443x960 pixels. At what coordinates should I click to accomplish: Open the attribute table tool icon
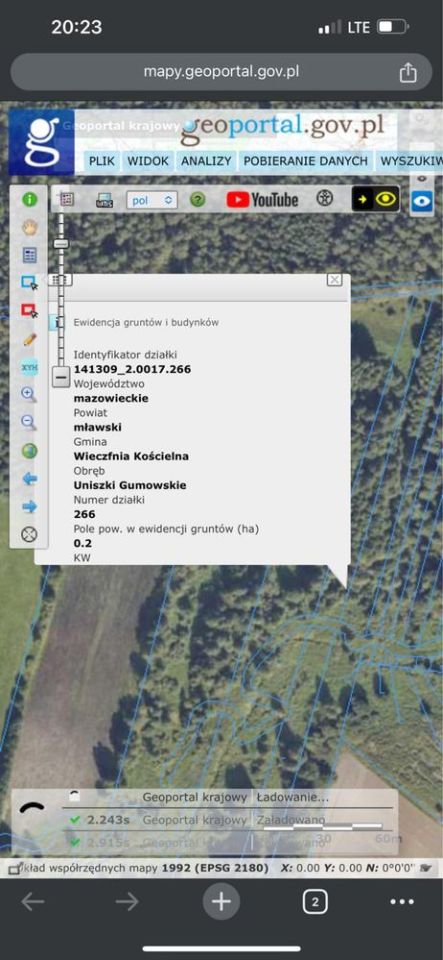click(29, 255)
